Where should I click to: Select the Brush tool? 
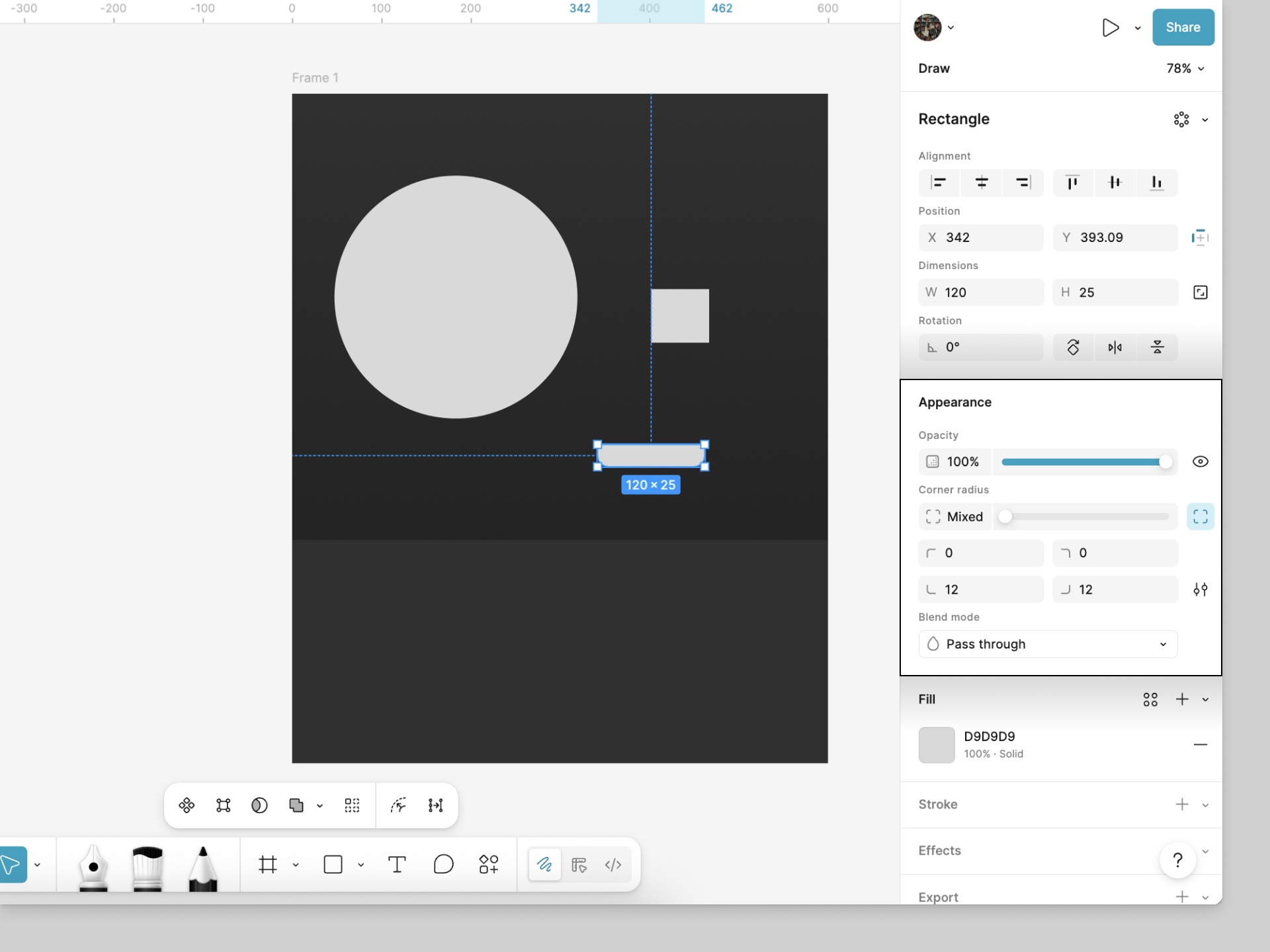(x=148, y=867)
